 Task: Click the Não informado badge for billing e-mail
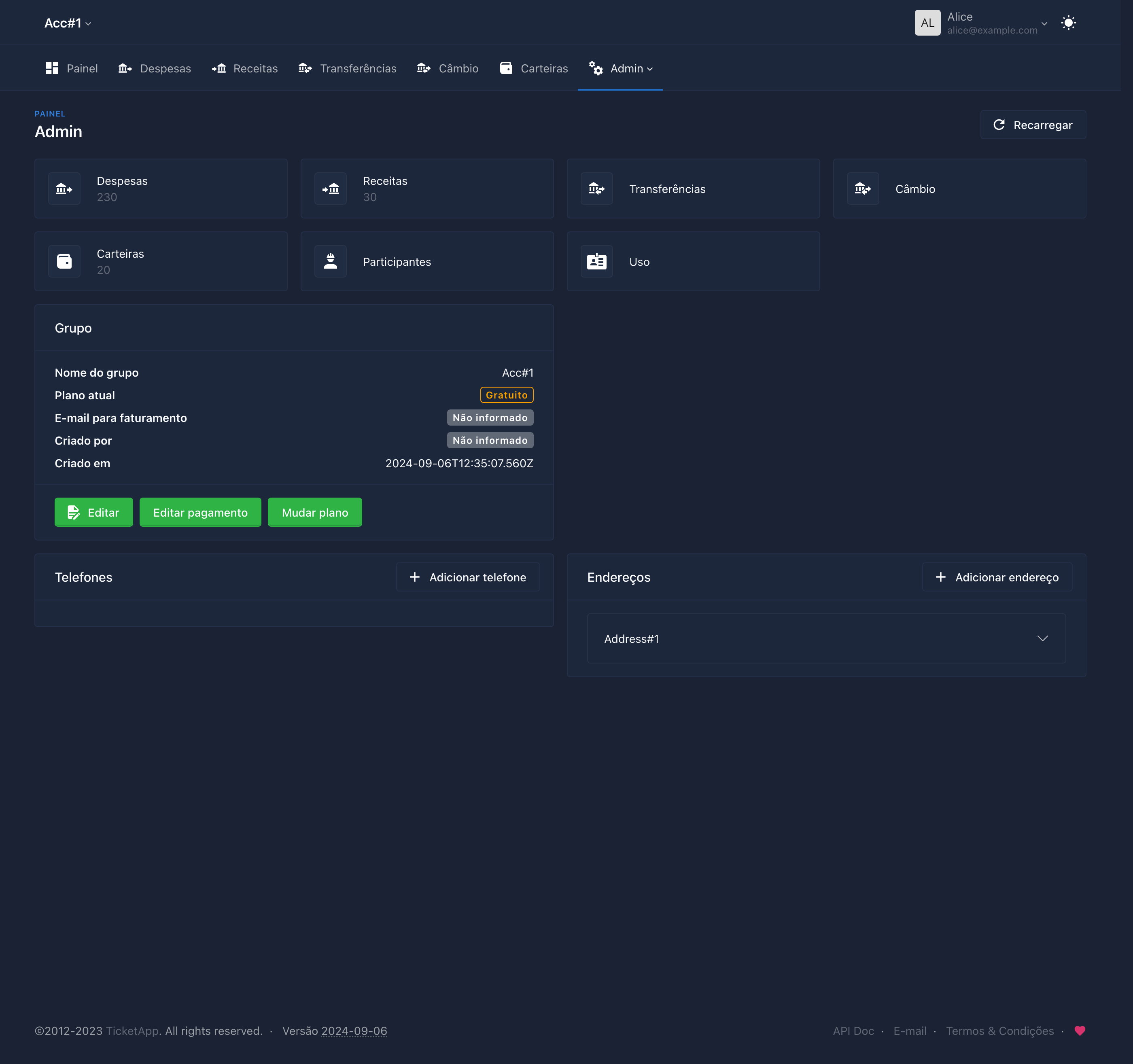[490, 418]
